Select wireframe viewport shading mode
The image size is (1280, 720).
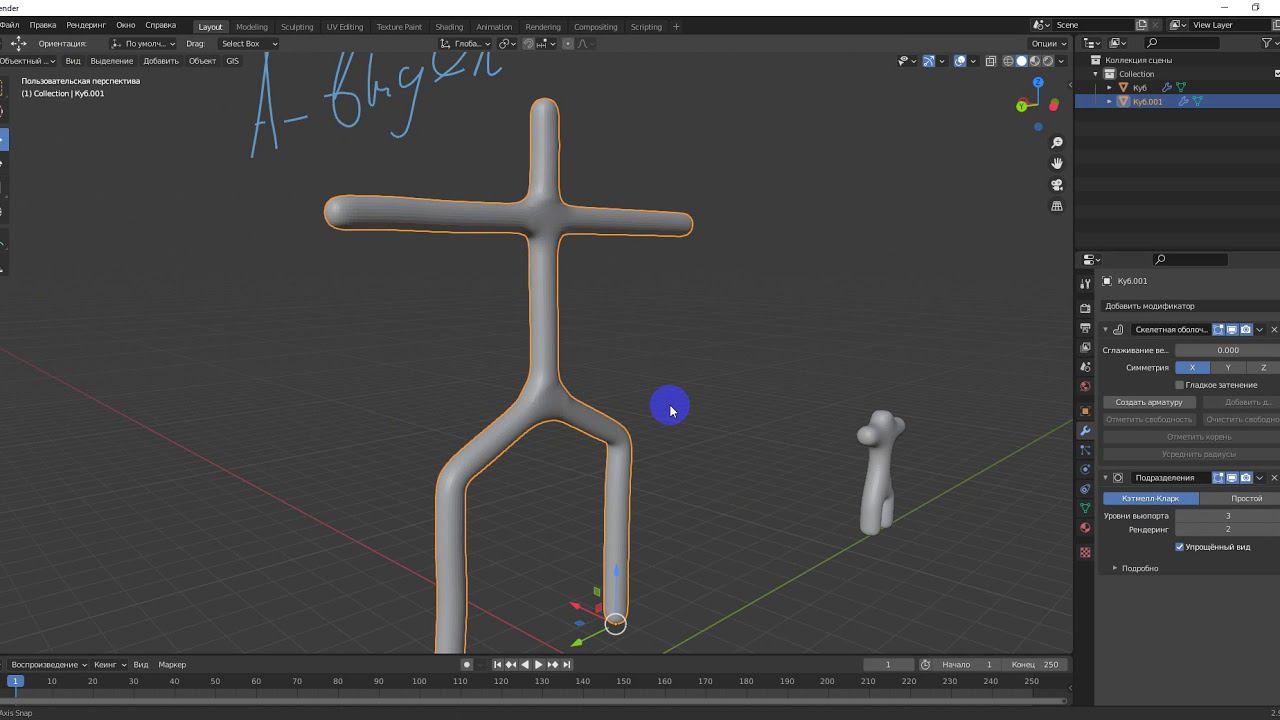pos(1008,61)
